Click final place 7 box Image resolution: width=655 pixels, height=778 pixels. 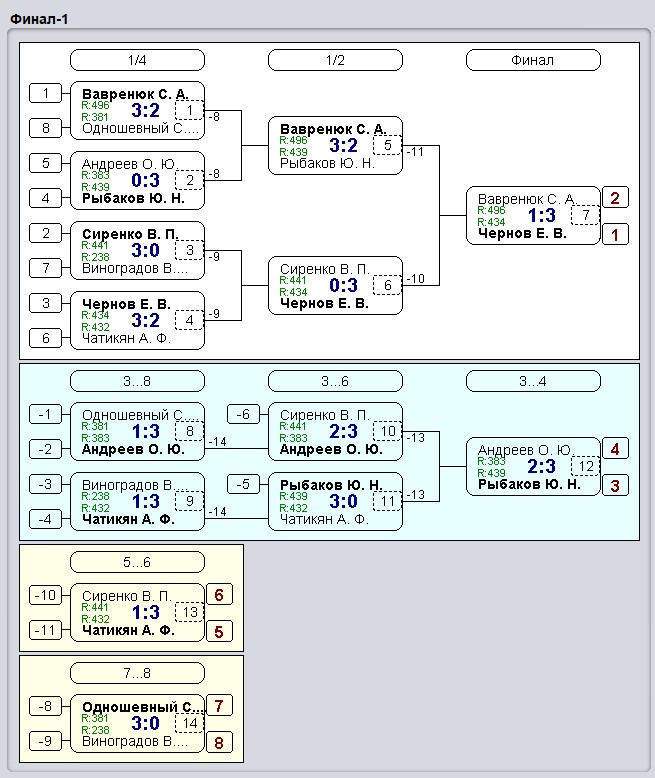(219, 705)
